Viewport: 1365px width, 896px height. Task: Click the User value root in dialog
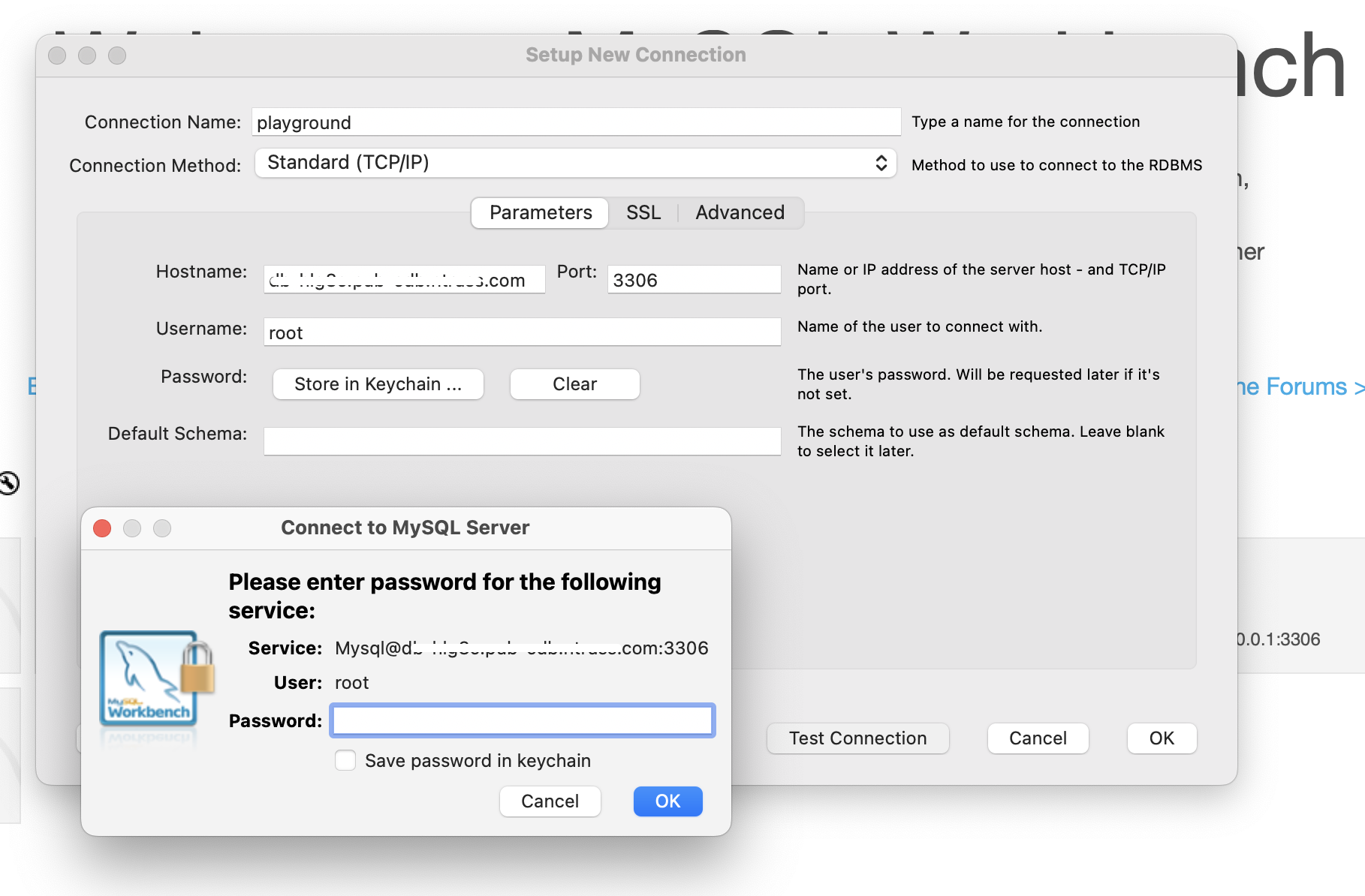pyautogui.click(x=352, y=683)
